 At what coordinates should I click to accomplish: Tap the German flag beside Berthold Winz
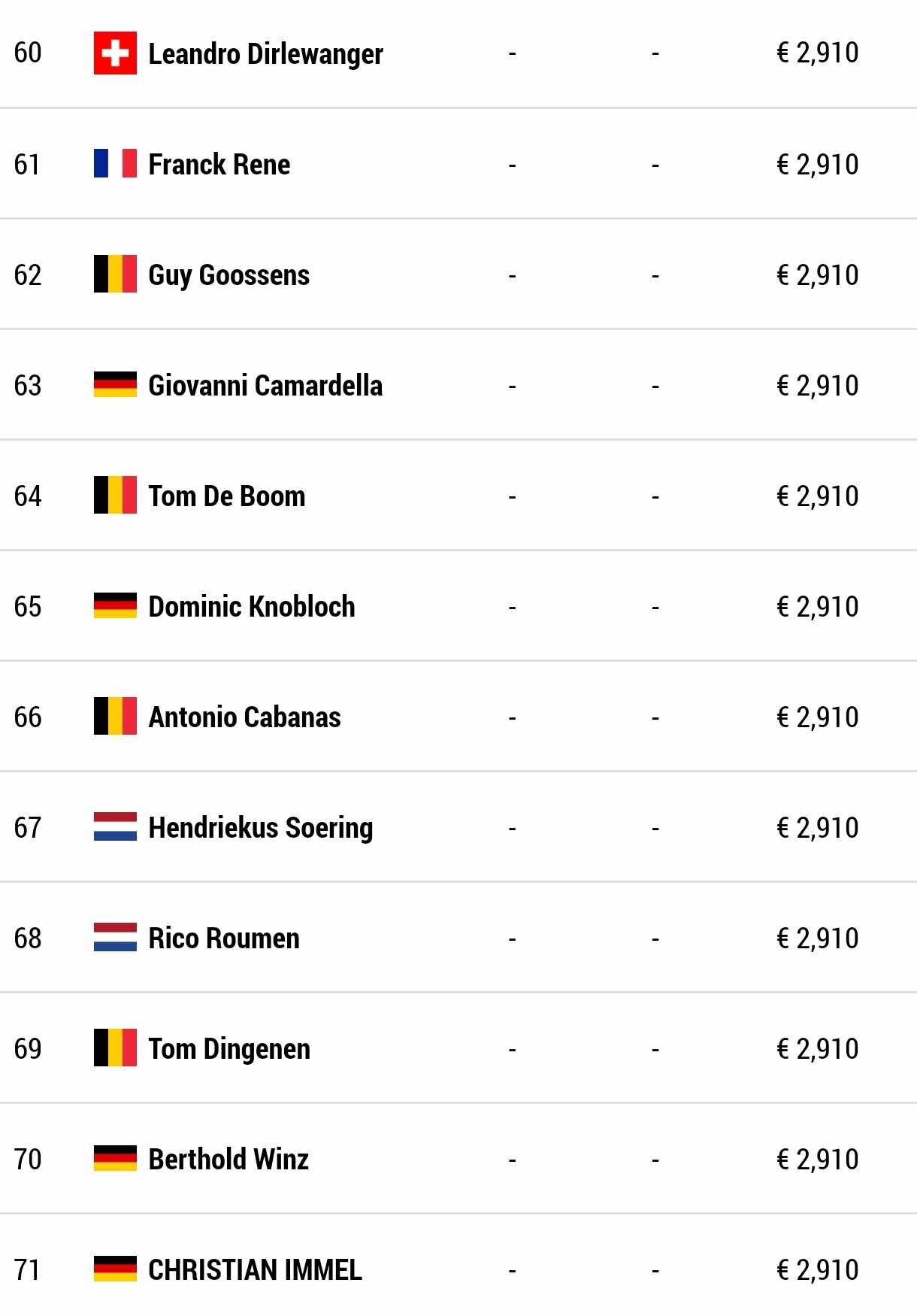(115, 1158)
